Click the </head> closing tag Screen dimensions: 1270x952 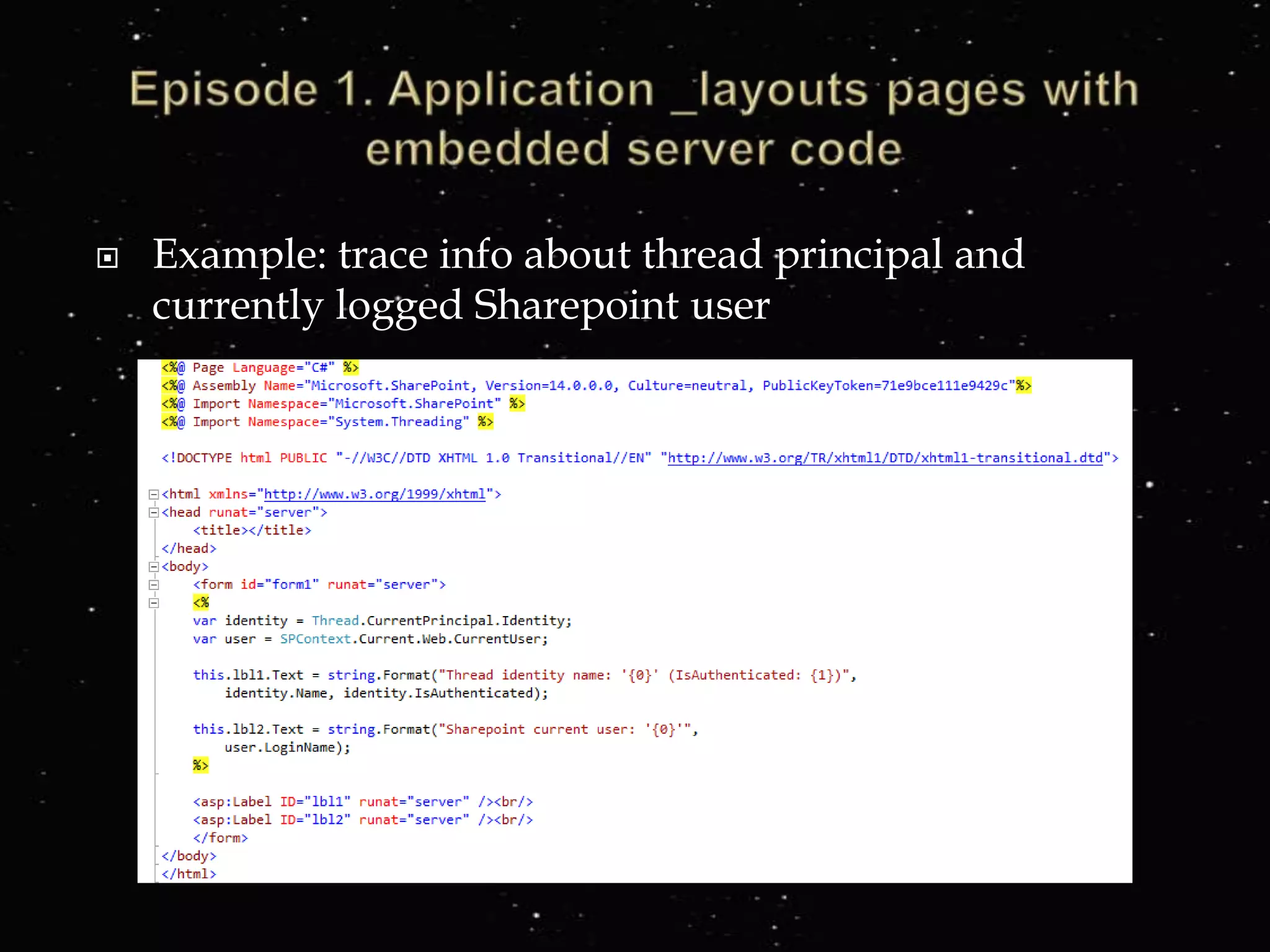[x=189, y=549]
